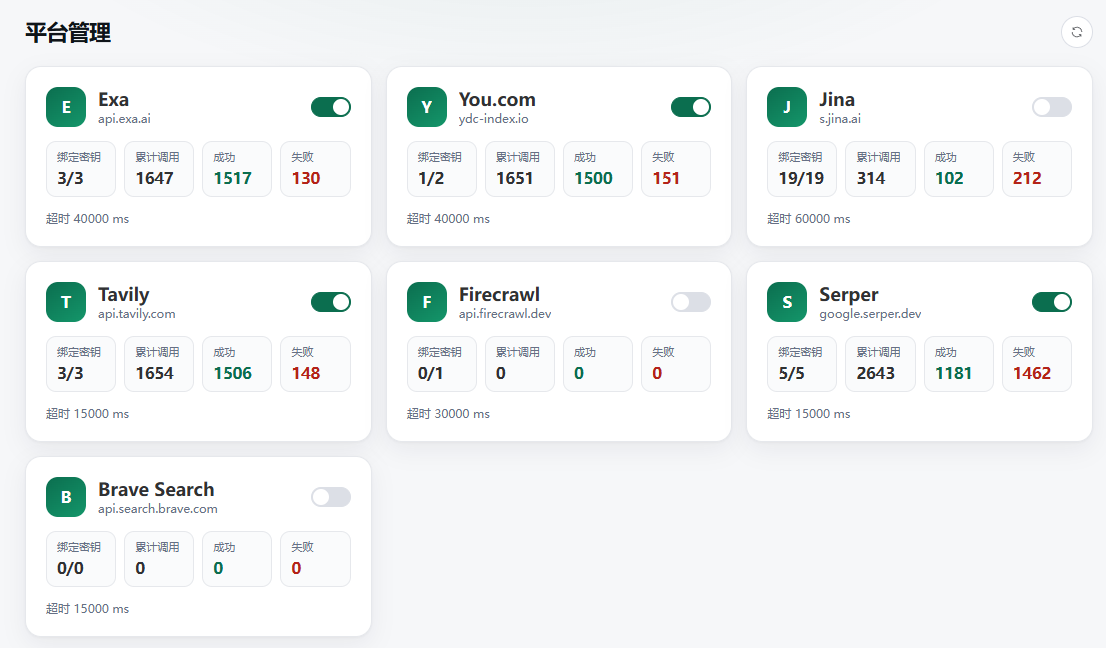Enable the Brave Search toggle

331,497
